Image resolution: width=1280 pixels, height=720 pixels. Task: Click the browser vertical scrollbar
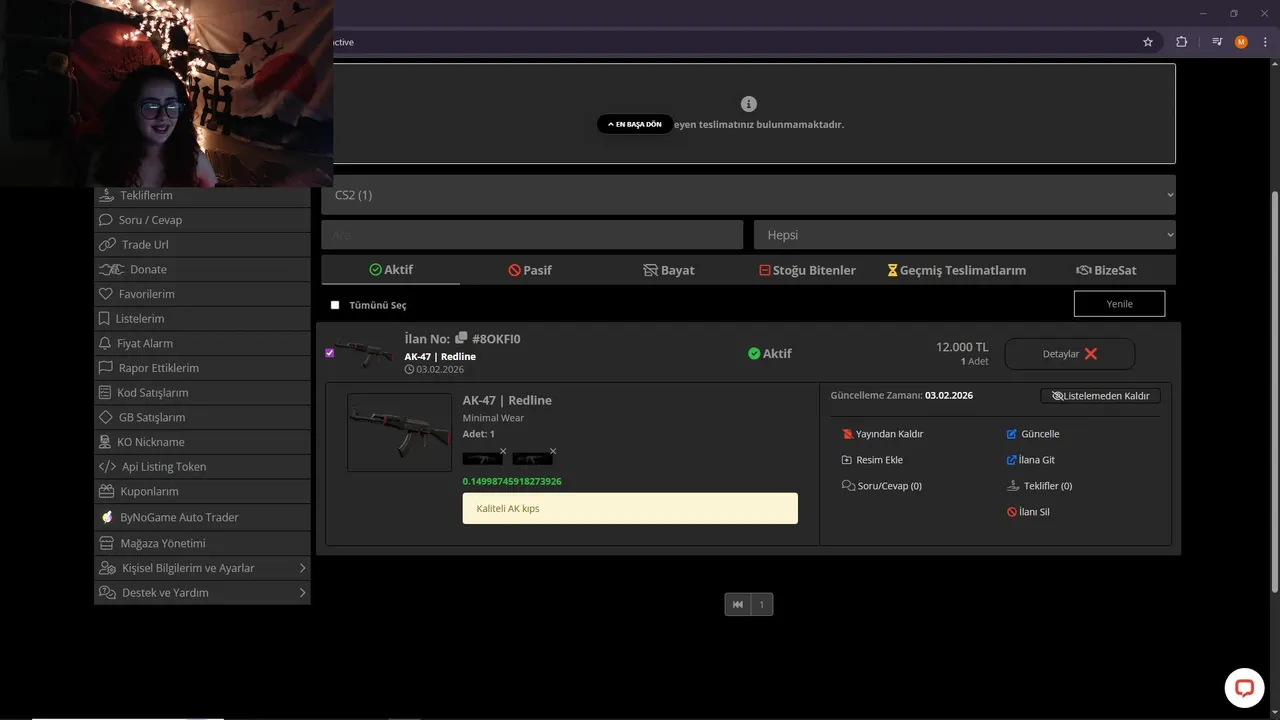tap(1274, 390)
